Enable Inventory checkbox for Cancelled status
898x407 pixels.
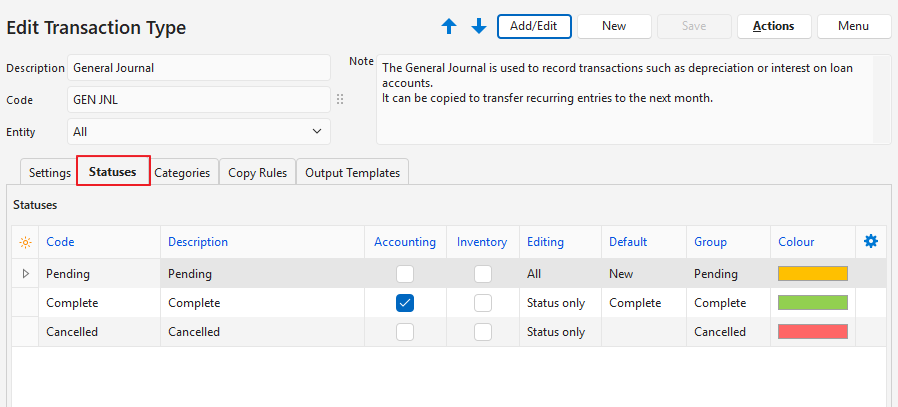483,332
